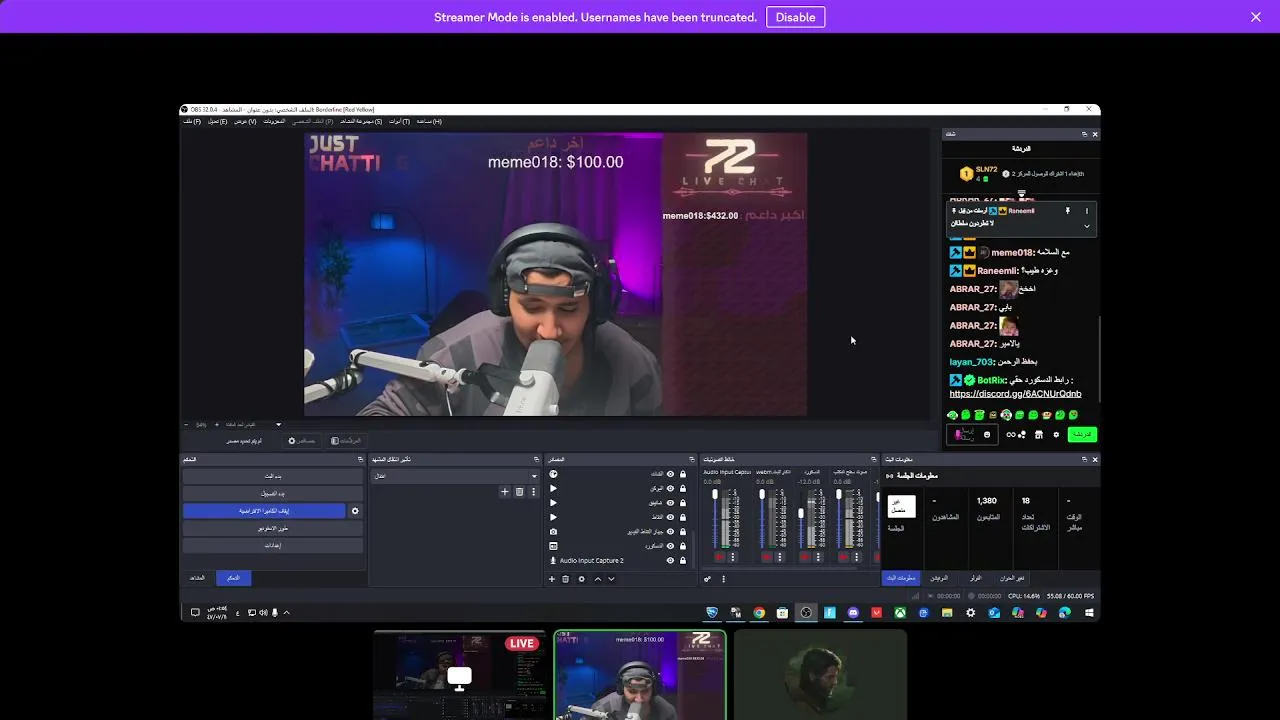1280x720 pixels.
Task: Switch to the blue stream info tab
Action: 901,578
